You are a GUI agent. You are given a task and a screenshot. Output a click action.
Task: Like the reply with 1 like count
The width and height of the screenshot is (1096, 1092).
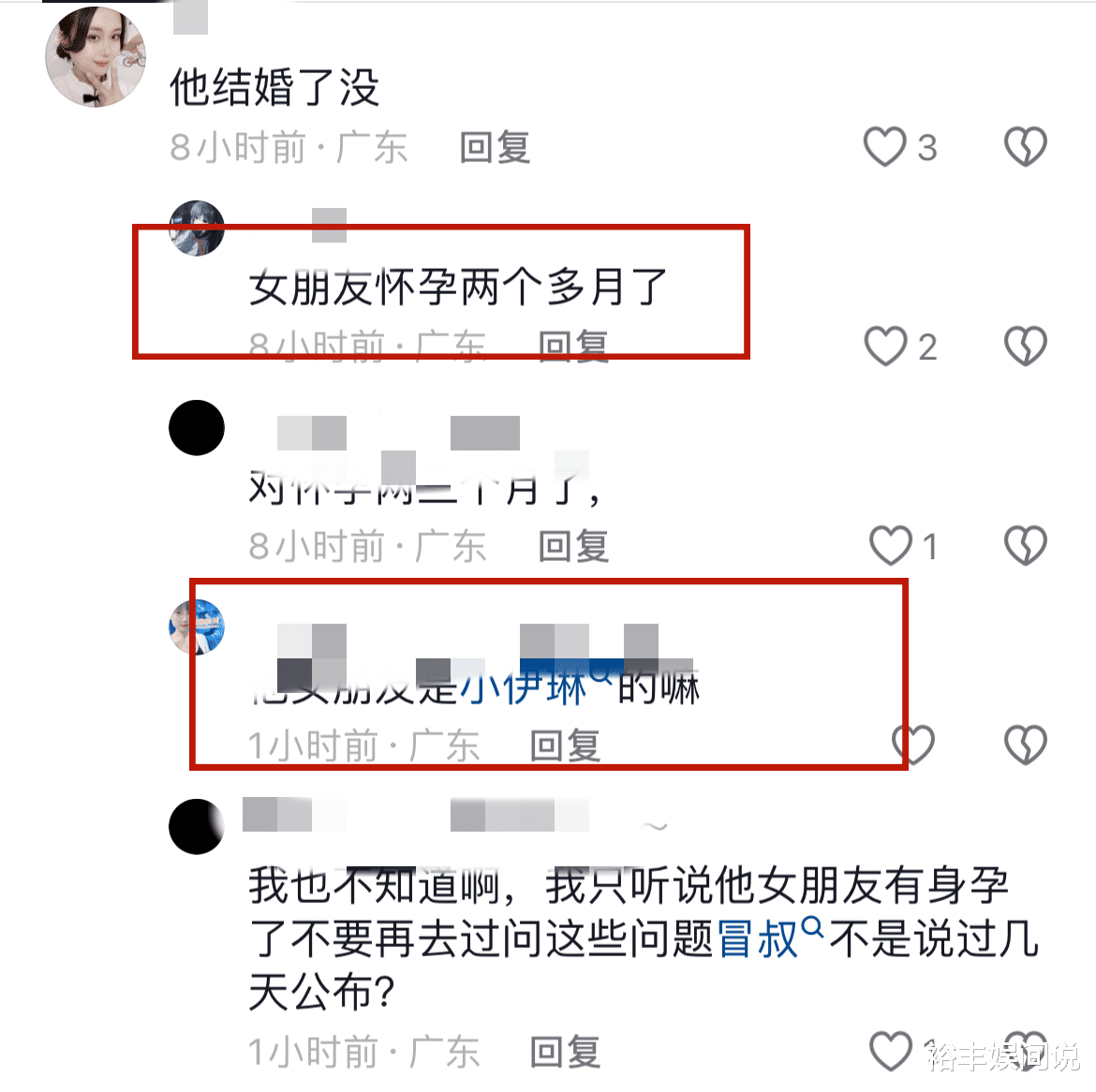891,545
